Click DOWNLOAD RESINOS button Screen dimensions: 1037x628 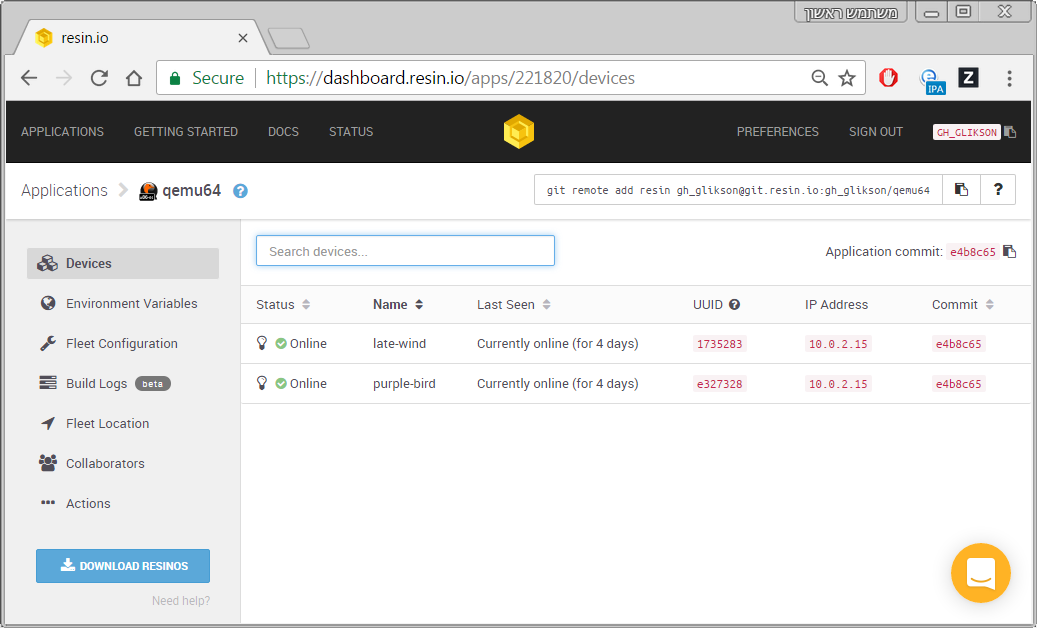tap(123, 566)
